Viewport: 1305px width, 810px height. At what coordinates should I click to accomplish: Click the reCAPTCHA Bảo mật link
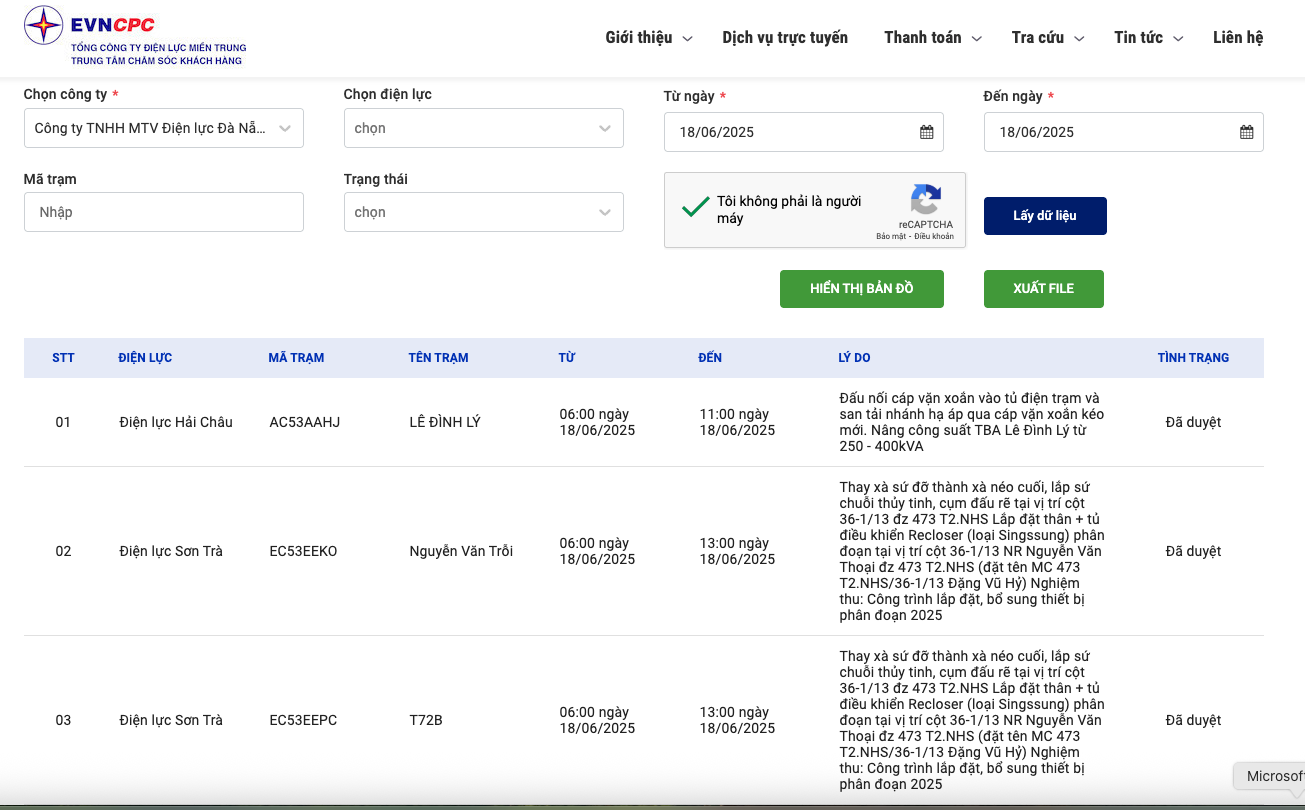[x=890, y=237]
